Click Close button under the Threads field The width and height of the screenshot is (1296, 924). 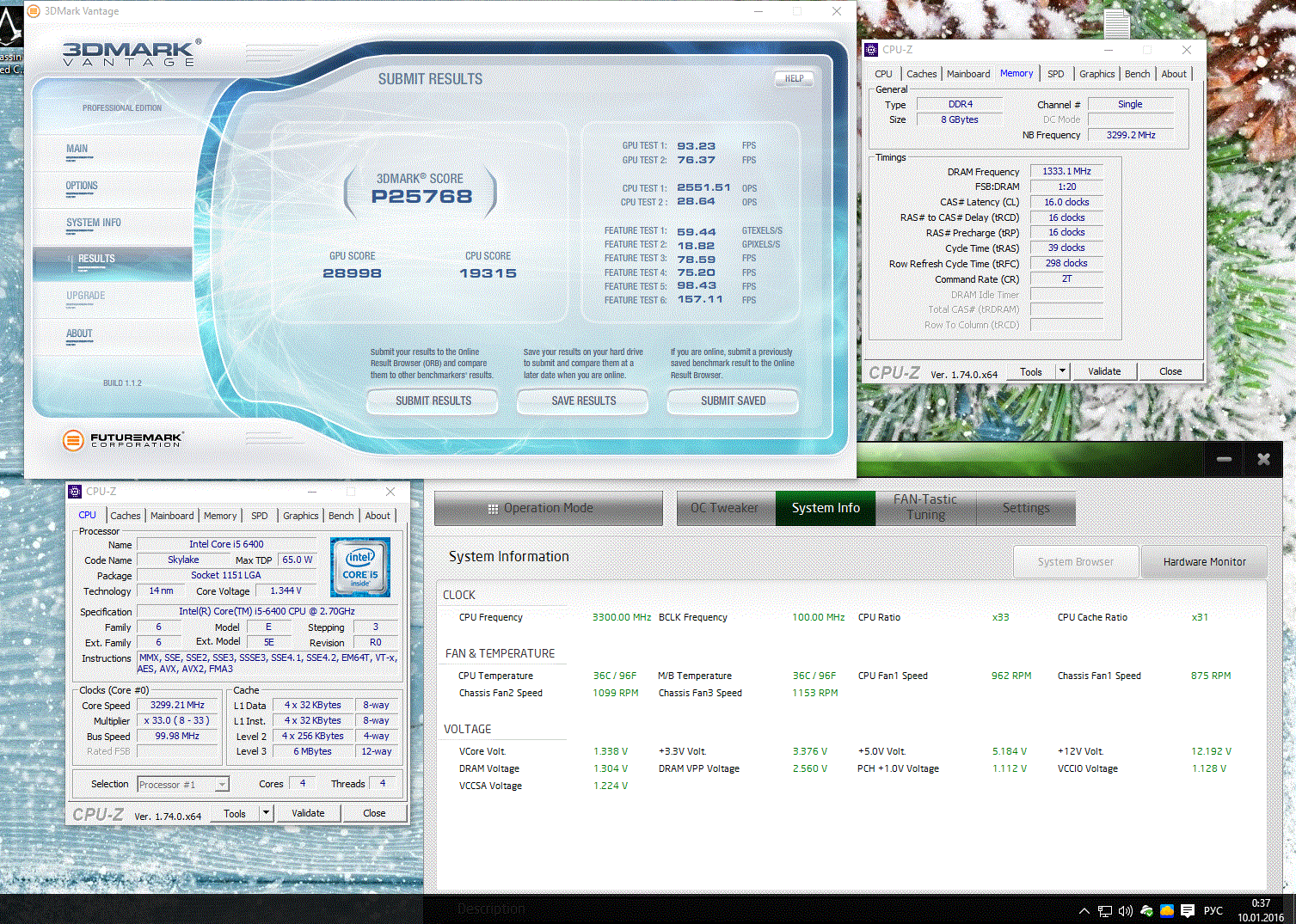374,813
